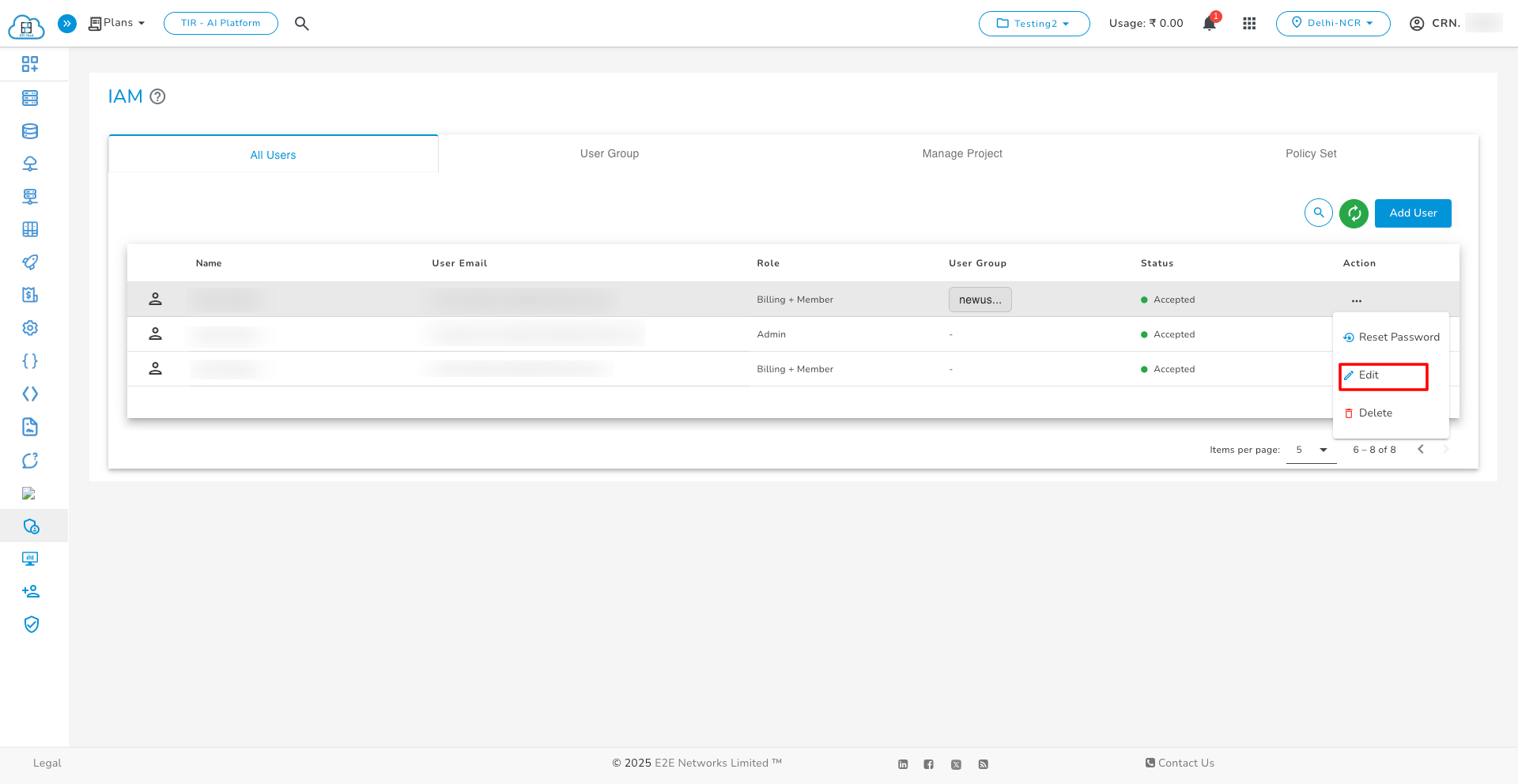Open the database icon in sidebar
This screenshot has height=784, width=1518.
30,131
